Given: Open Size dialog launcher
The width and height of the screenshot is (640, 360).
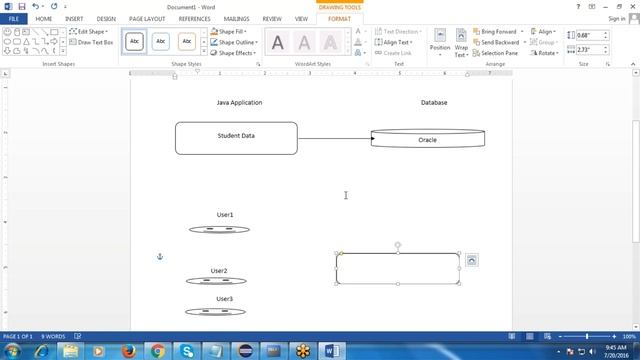Looking at the screenshot, I should click(608, 64).
